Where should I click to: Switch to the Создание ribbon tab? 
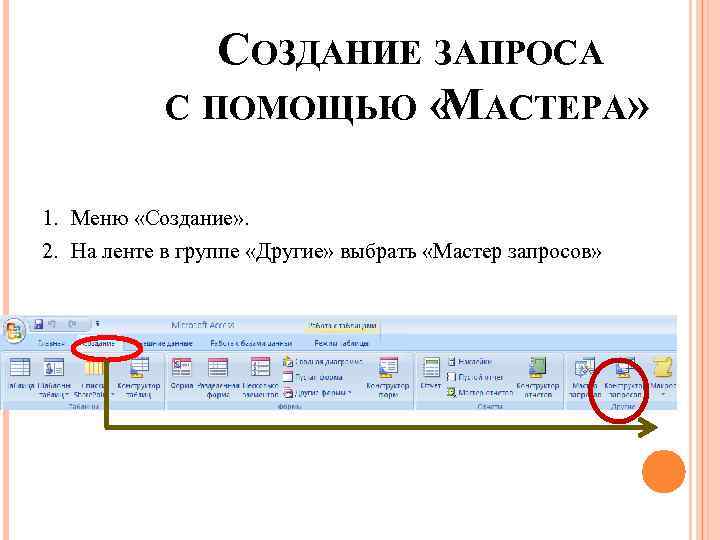pos(100,343)
